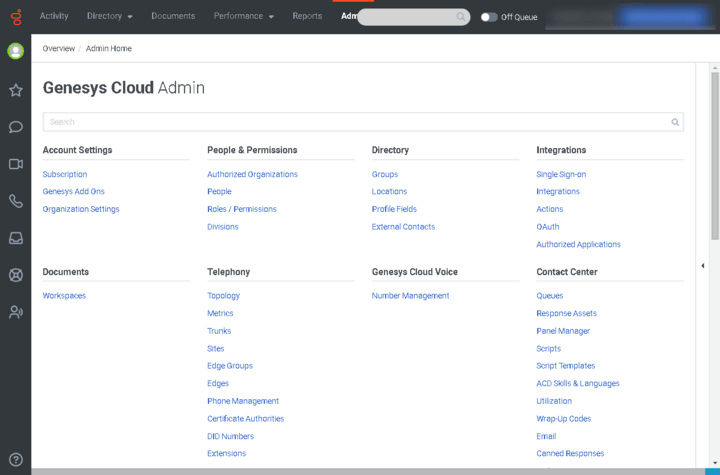
Task: Open Topology link
Action: [x=223, y=296]
